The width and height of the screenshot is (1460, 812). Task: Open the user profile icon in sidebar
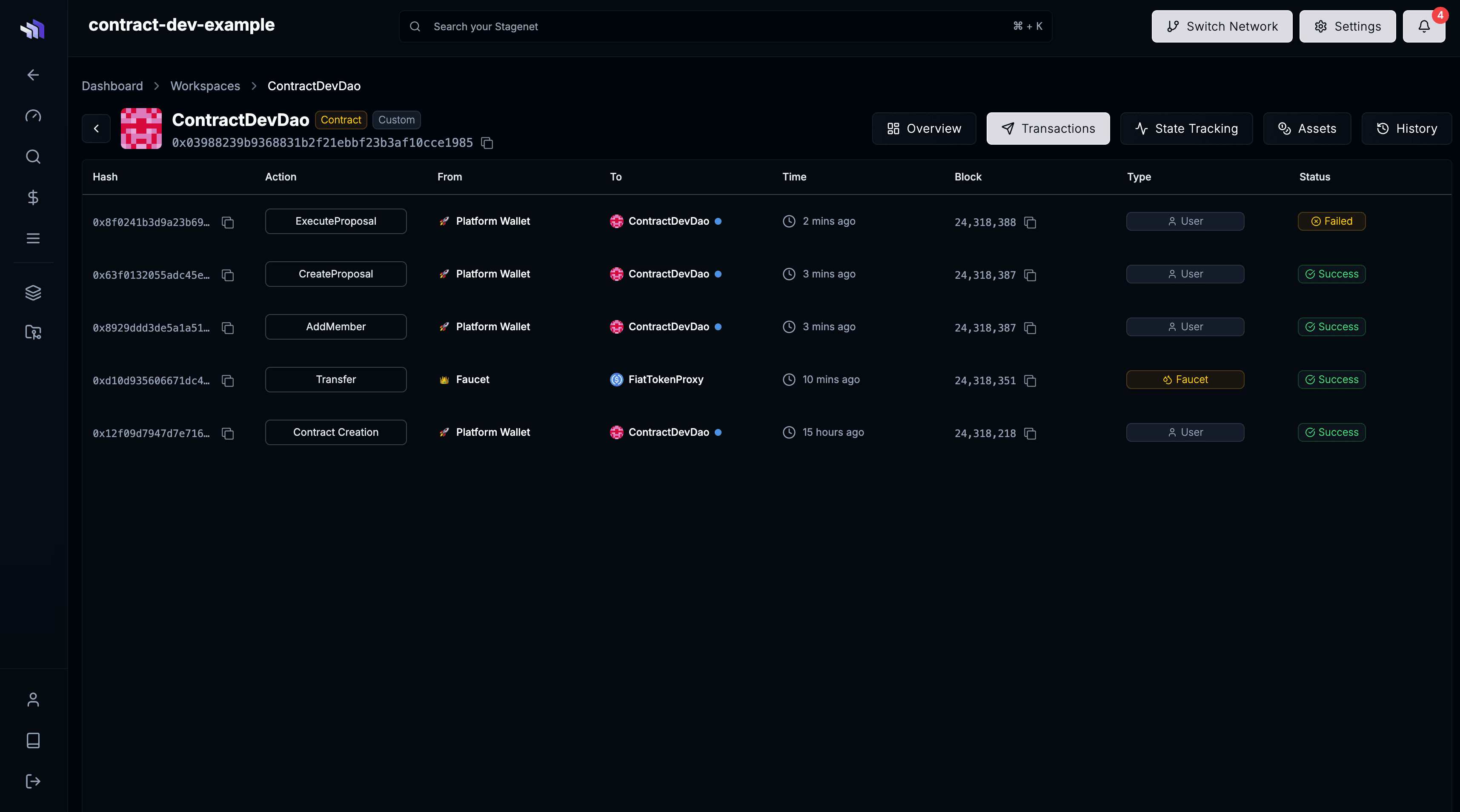tap(32, 699)
